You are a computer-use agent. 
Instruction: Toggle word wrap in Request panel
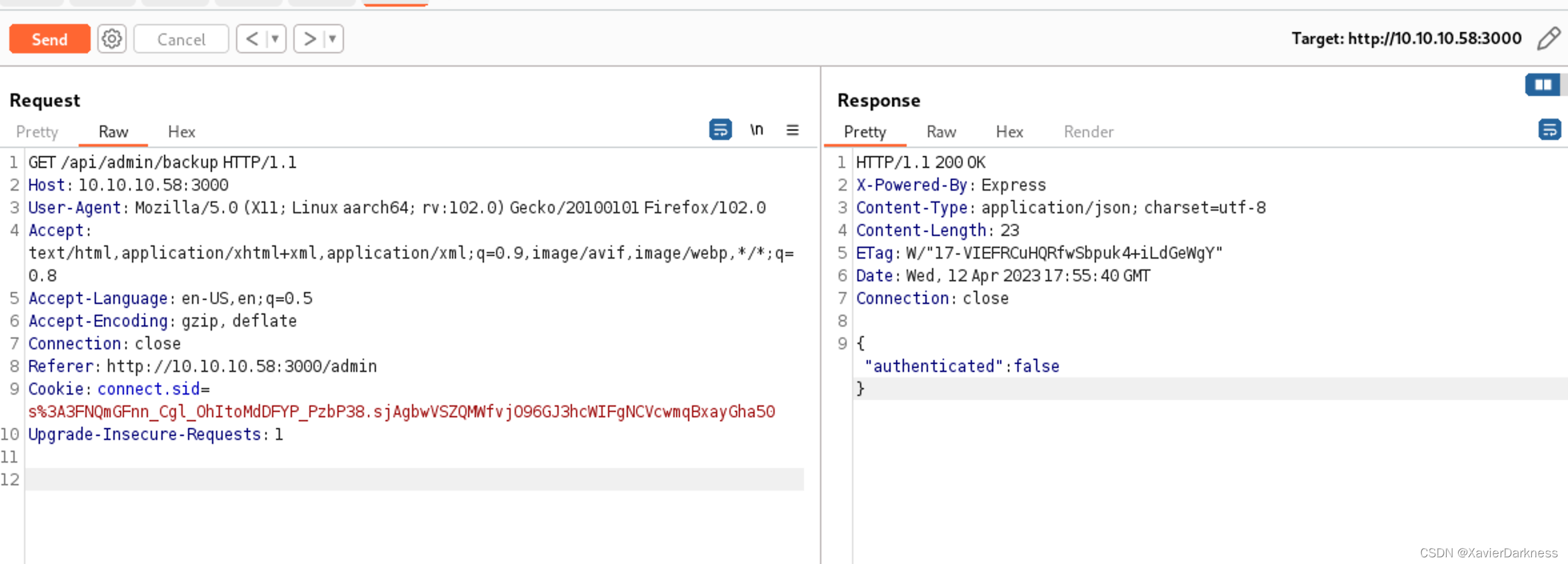coord(721,129)
